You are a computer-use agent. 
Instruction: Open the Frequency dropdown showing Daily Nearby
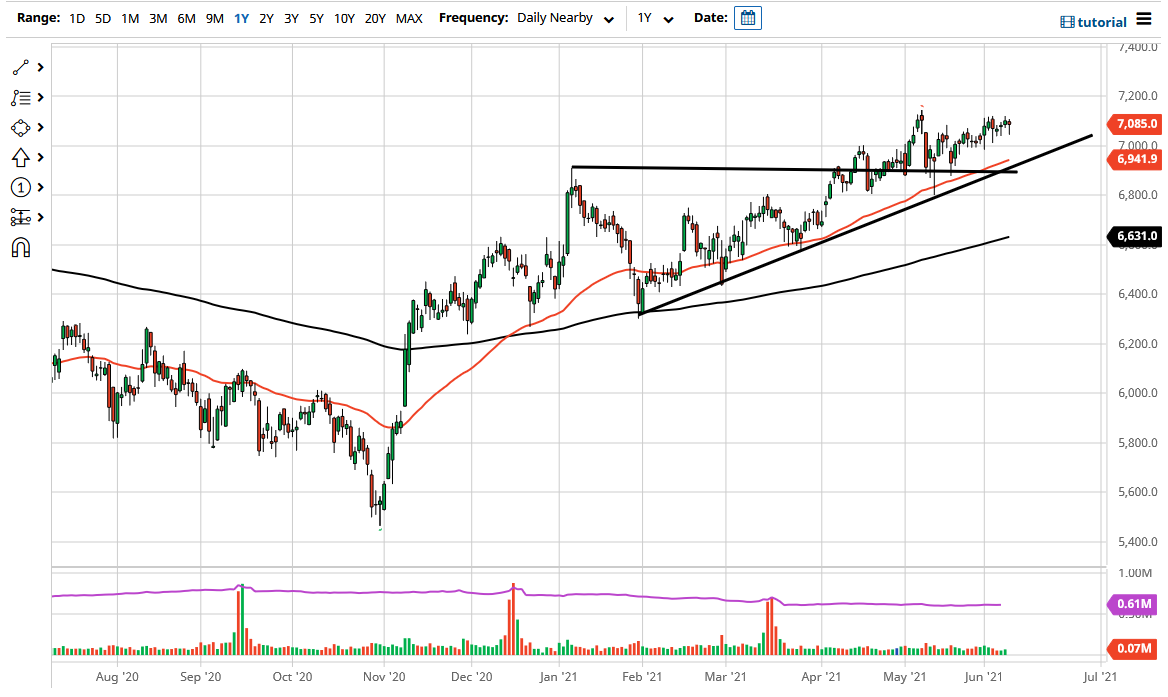point(565,18)
